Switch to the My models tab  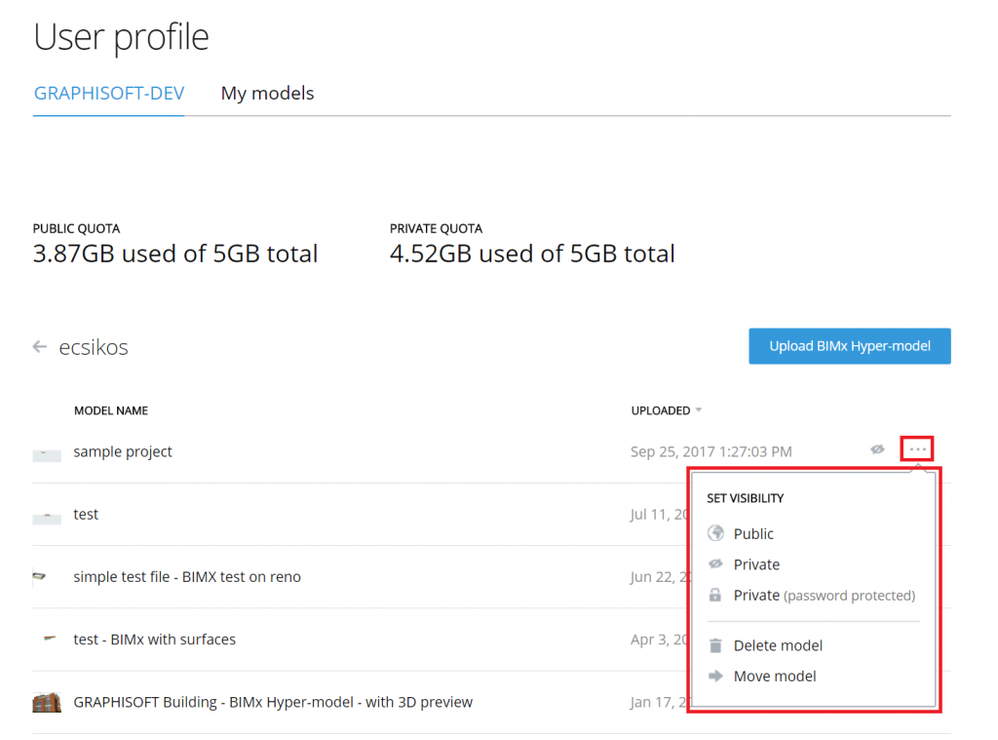(x=267, y=93)
